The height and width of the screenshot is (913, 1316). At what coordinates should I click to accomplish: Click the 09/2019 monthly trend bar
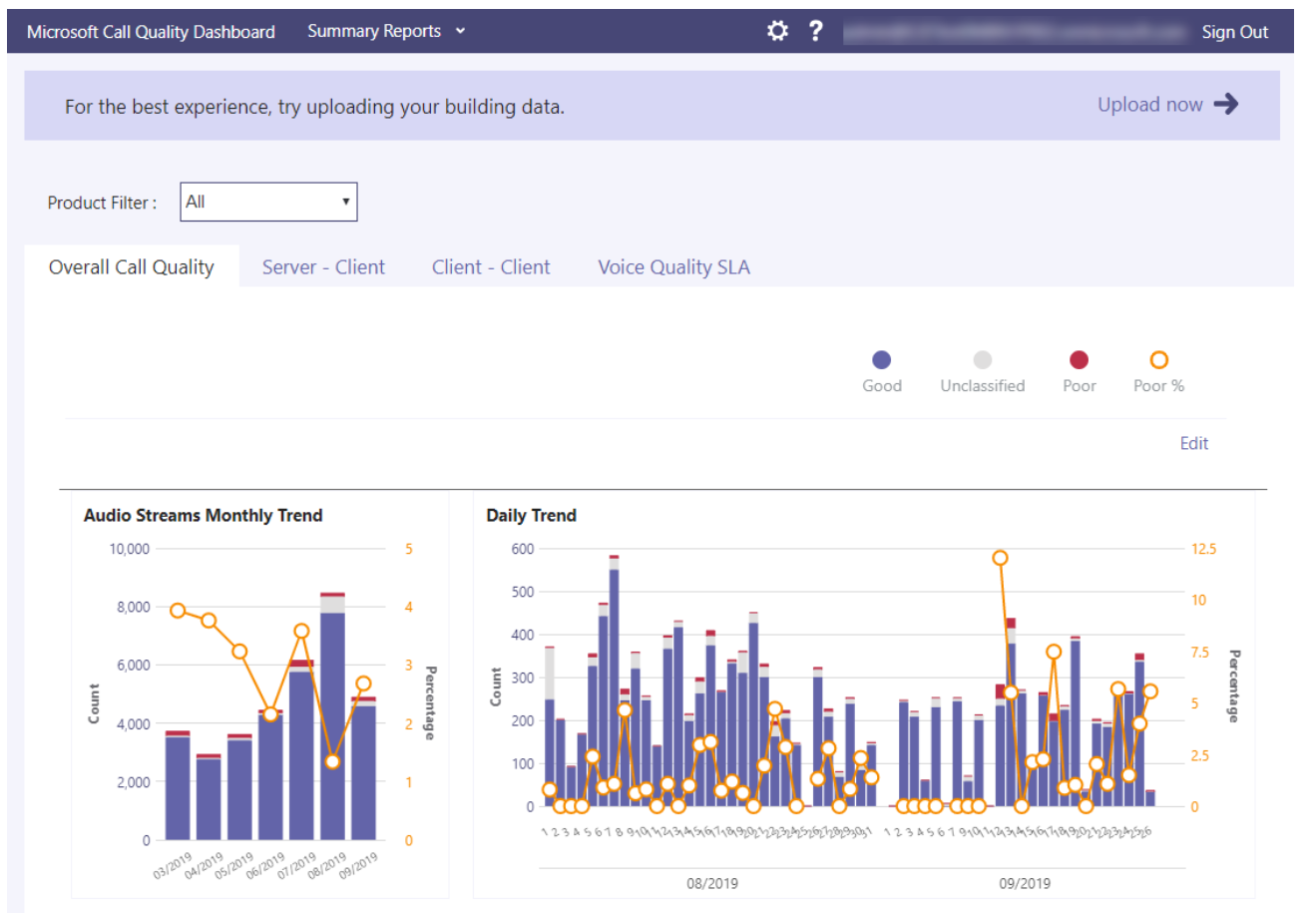point(363,768)
